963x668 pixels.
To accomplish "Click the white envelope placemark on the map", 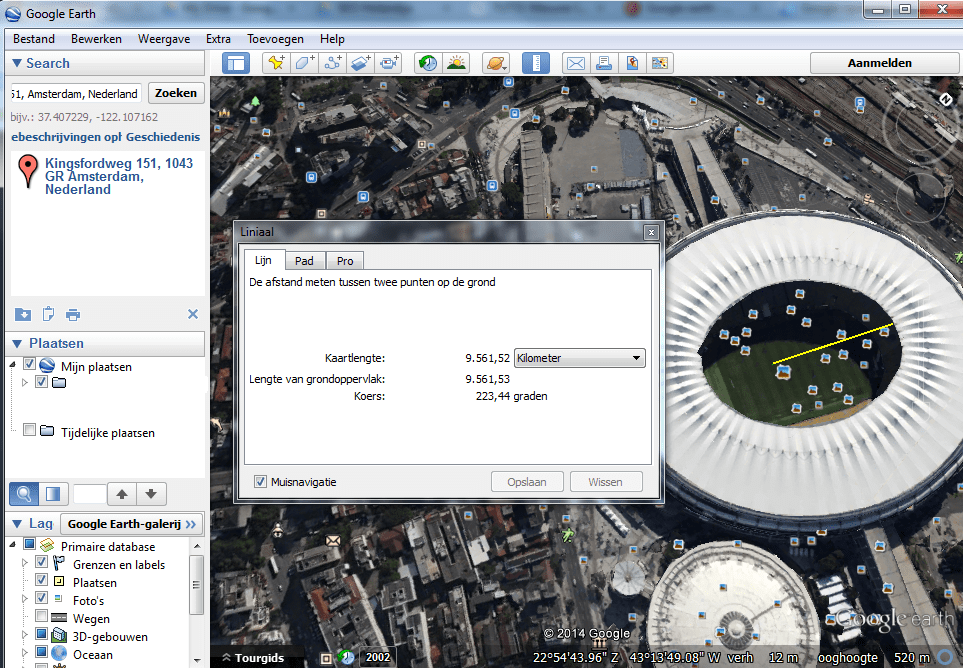I will coord(333,541).
